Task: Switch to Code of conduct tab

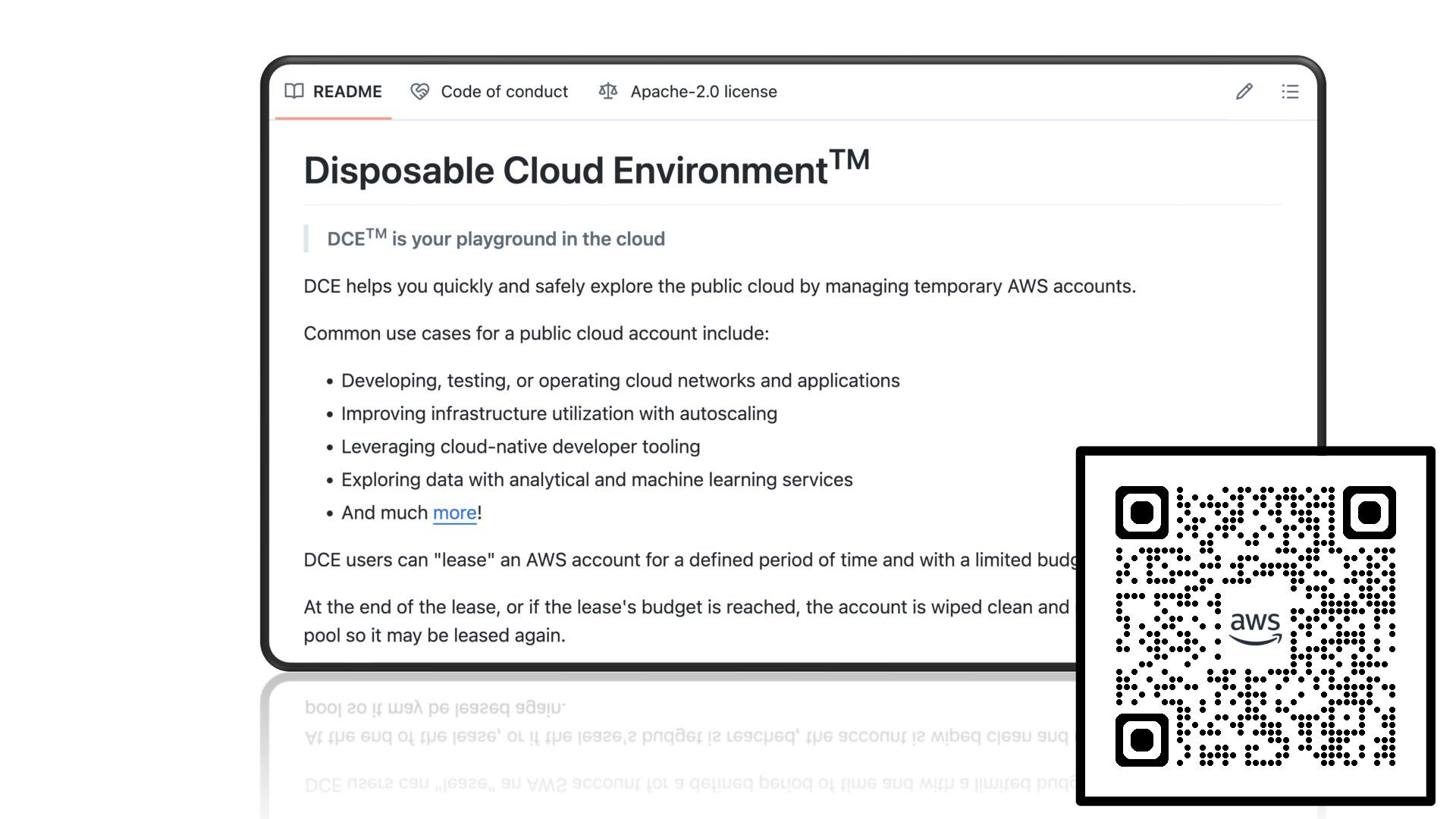Action: 504,92
